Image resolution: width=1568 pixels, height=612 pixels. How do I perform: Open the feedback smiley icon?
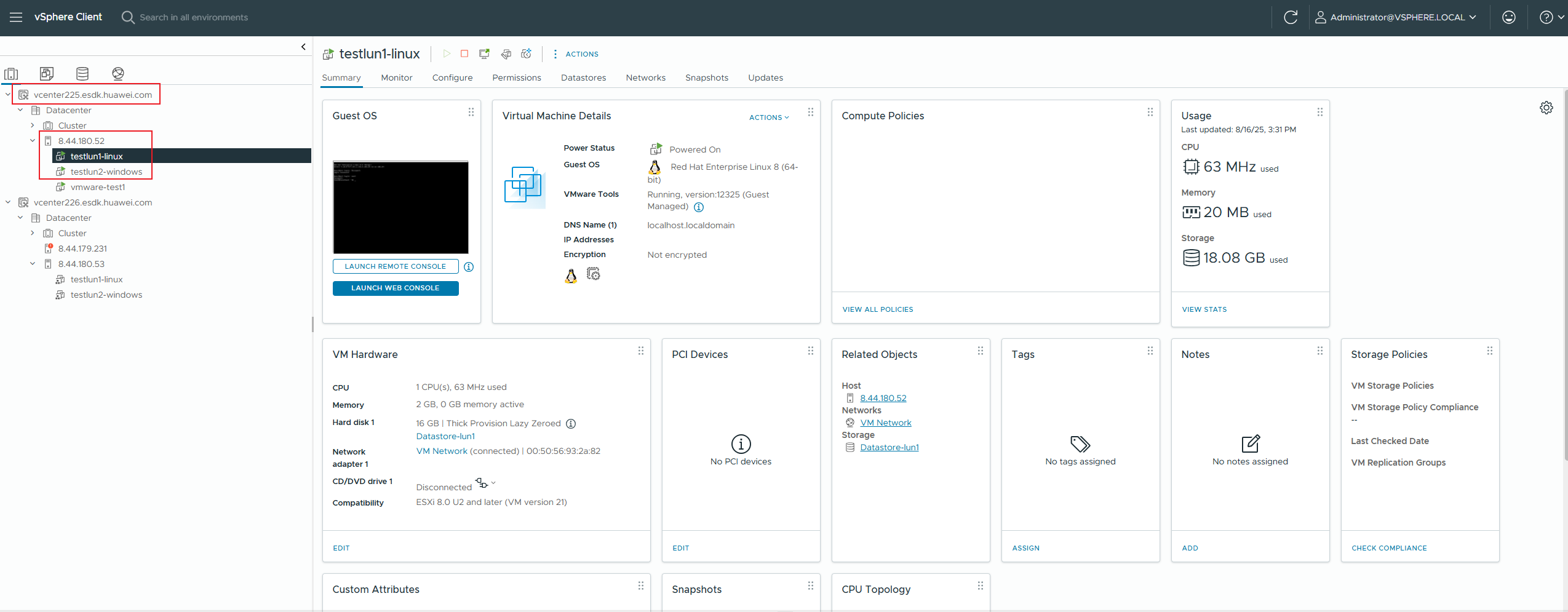(1508, 17)
